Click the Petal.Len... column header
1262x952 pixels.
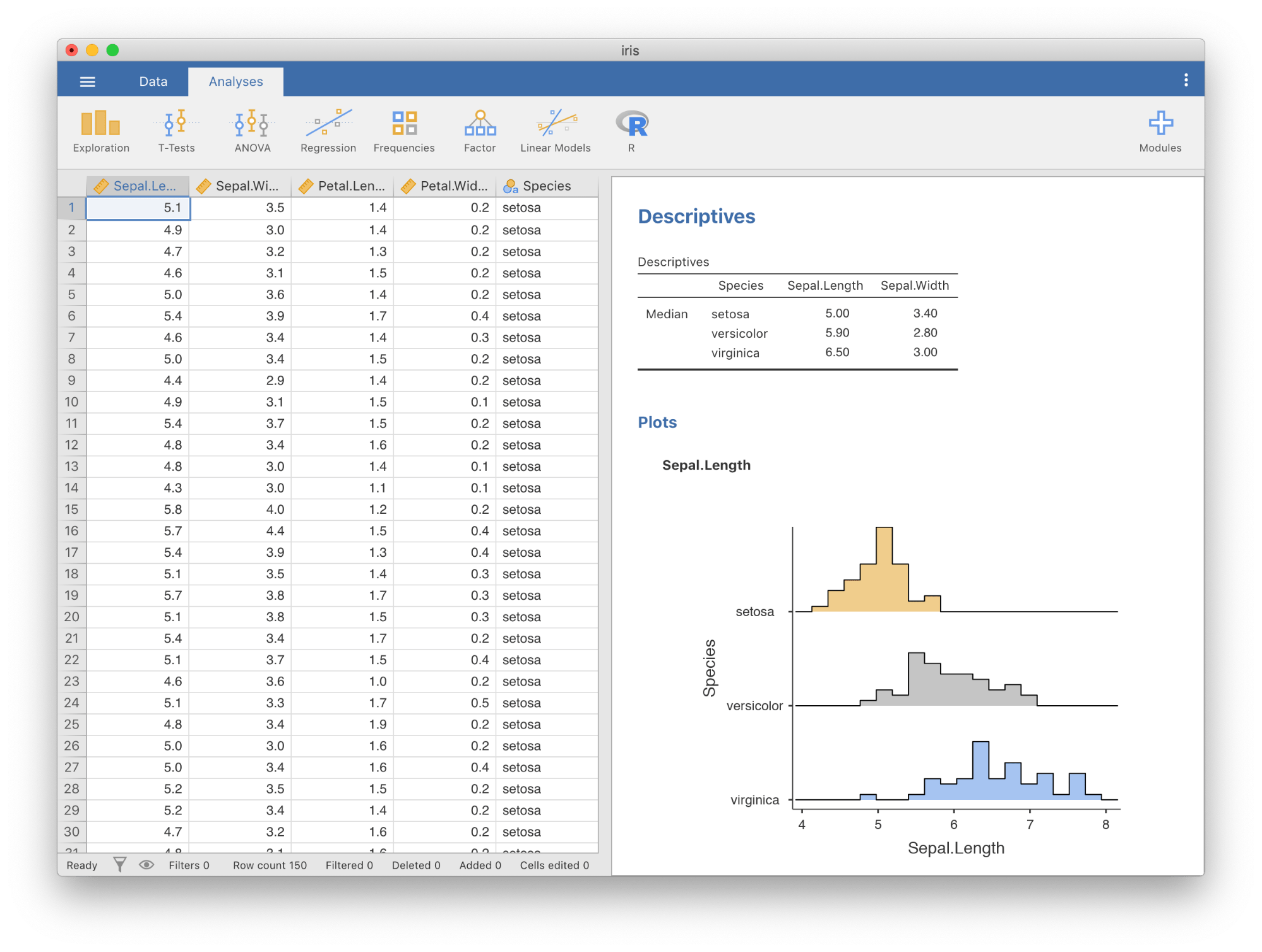tap(342, 186)
